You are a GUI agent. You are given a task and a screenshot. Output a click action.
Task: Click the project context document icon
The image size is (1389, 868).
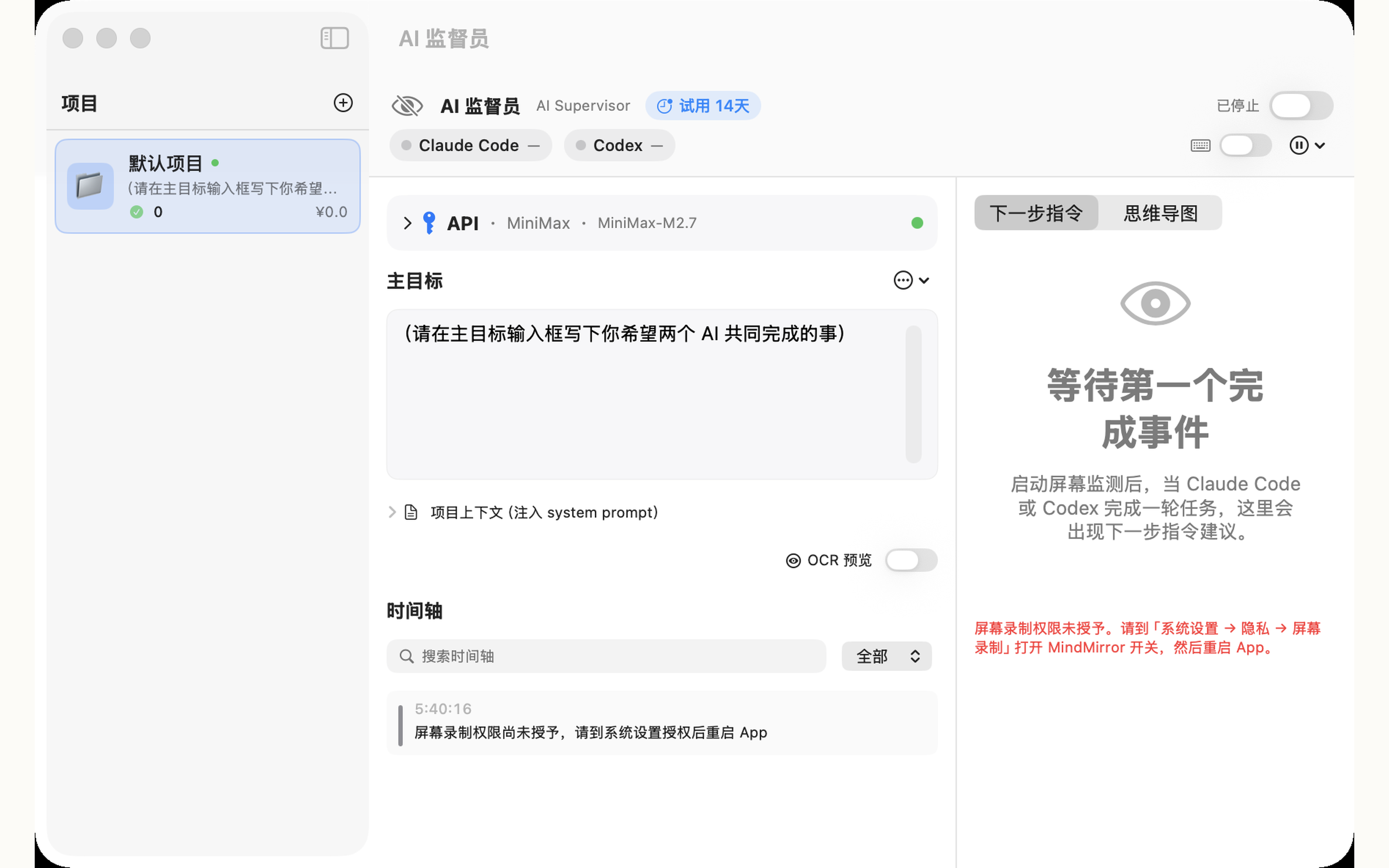411,512
